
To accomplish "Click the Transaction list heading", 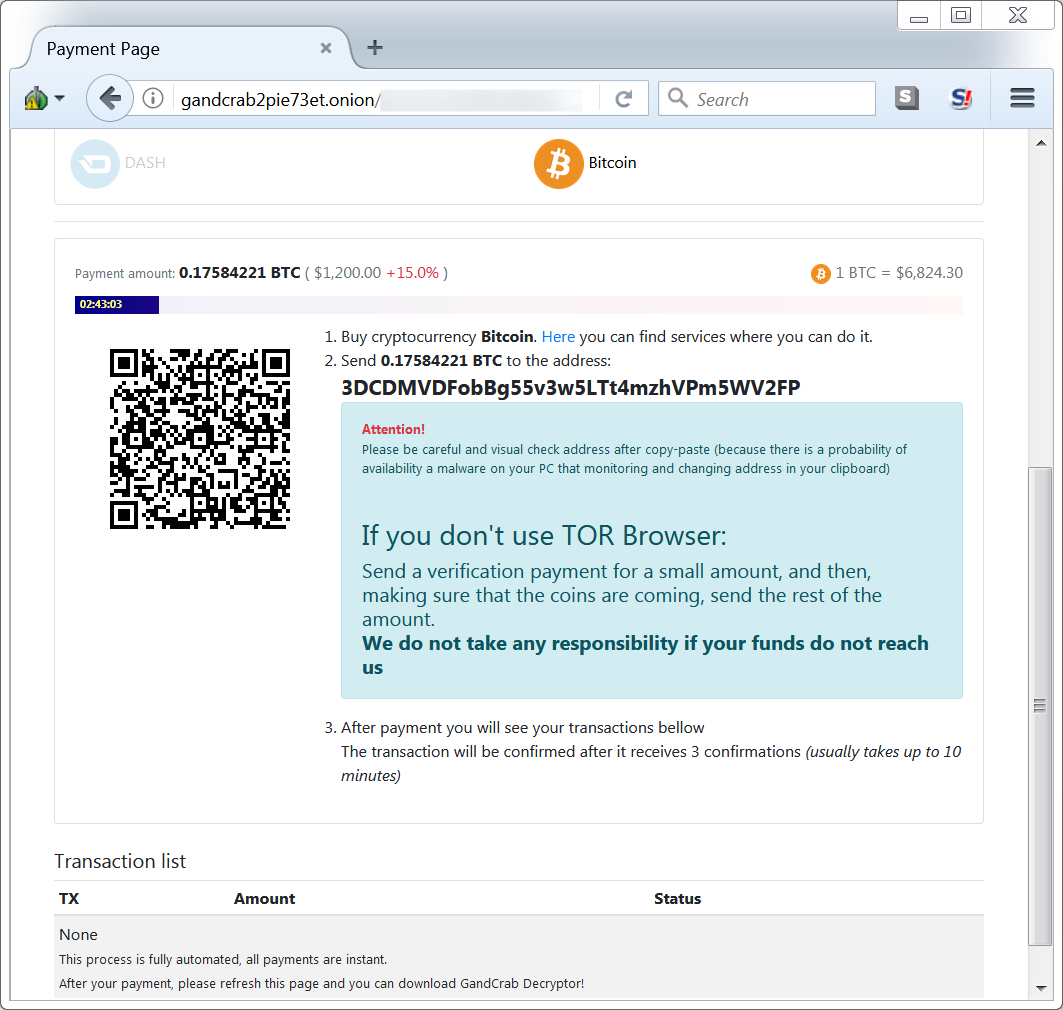I will point(120,861).
